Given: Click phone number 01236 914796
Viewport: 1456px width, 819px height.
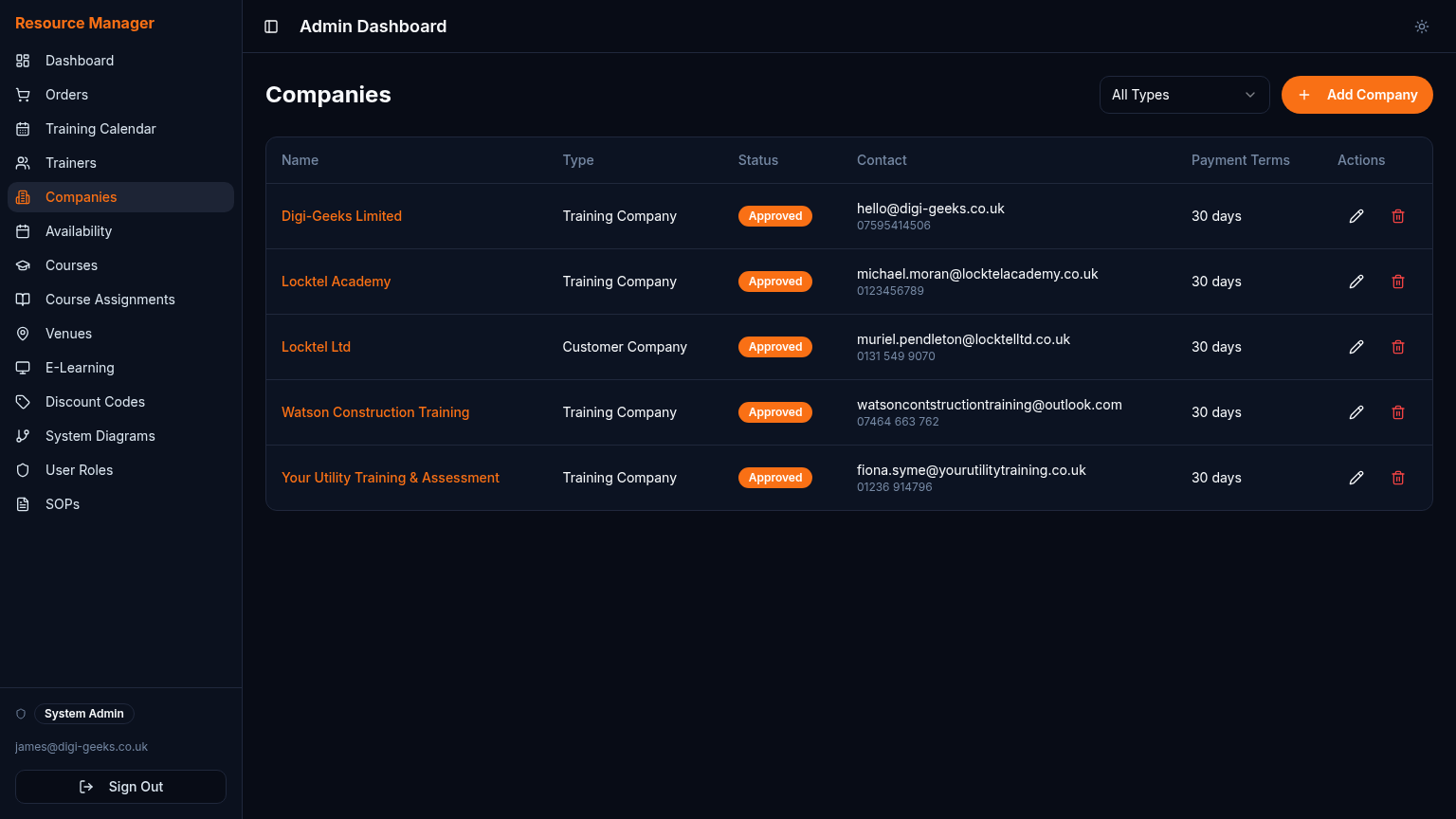Looking at the screenshot, I should pyautogui.click(x=895, y=487).
